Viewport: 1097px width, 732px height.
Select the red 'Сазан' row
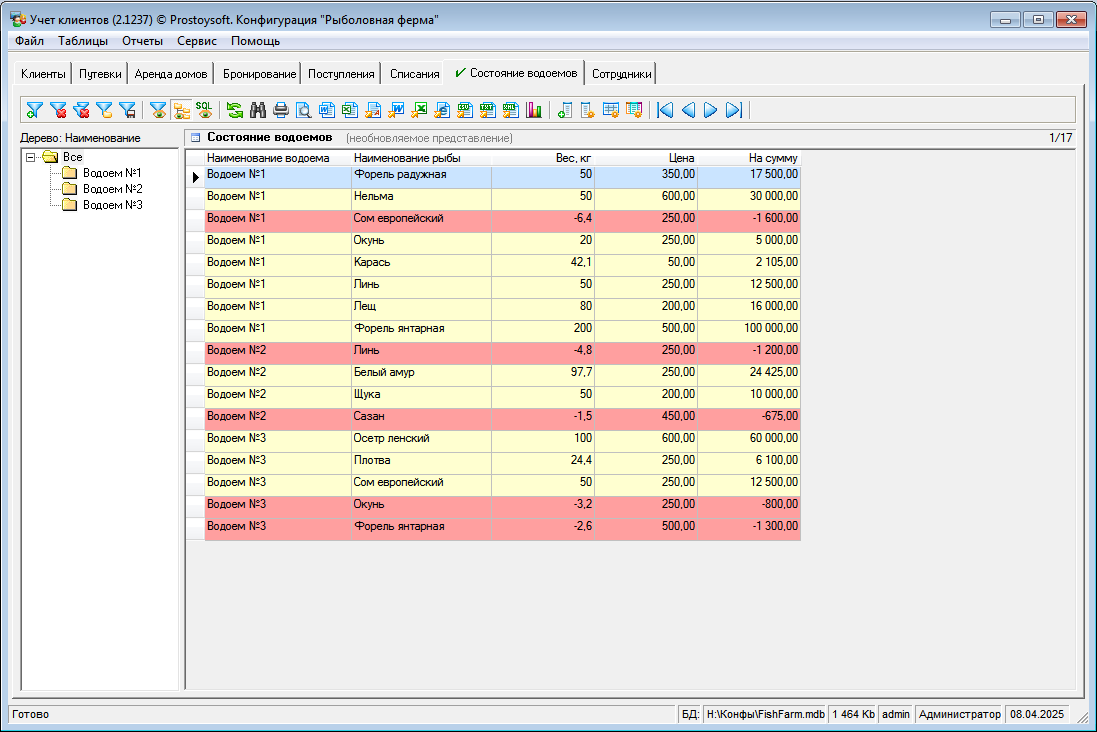point(420,416)
